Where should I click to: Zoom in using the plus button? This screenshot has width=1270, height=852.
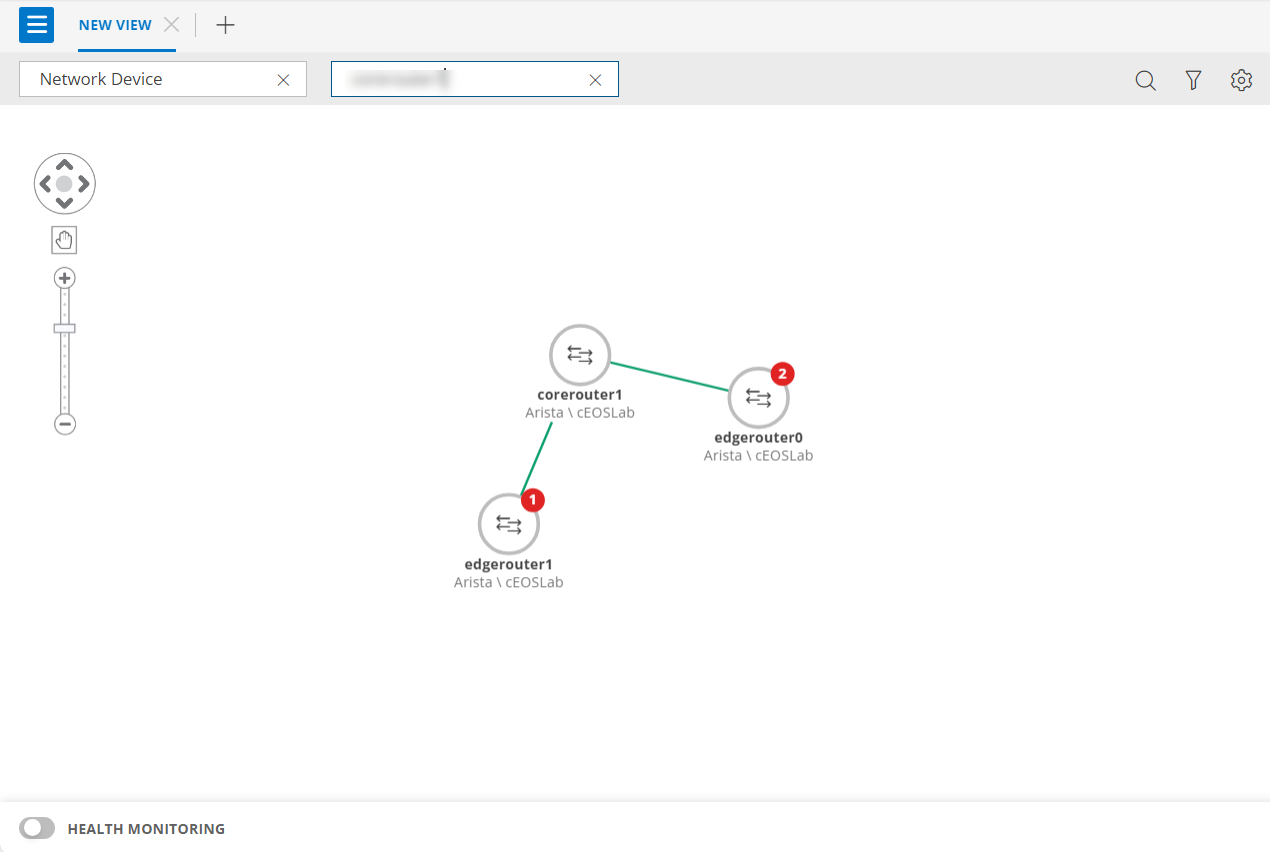tap(64, 277)
